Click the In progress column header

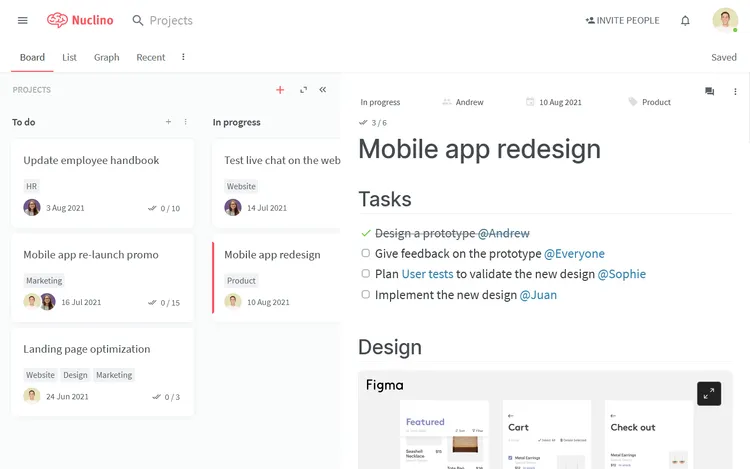pyautogui.click(x=236, y=122)
